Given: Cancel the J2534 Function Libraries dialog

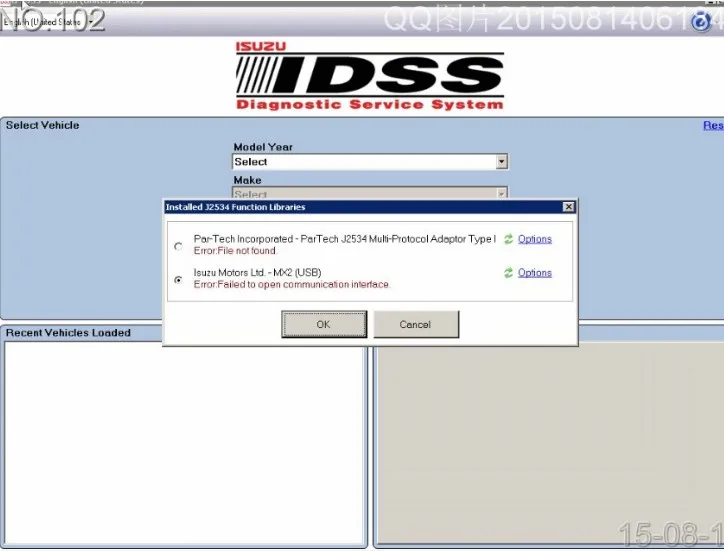Looking at the screenshot, I should click(416, 324).
